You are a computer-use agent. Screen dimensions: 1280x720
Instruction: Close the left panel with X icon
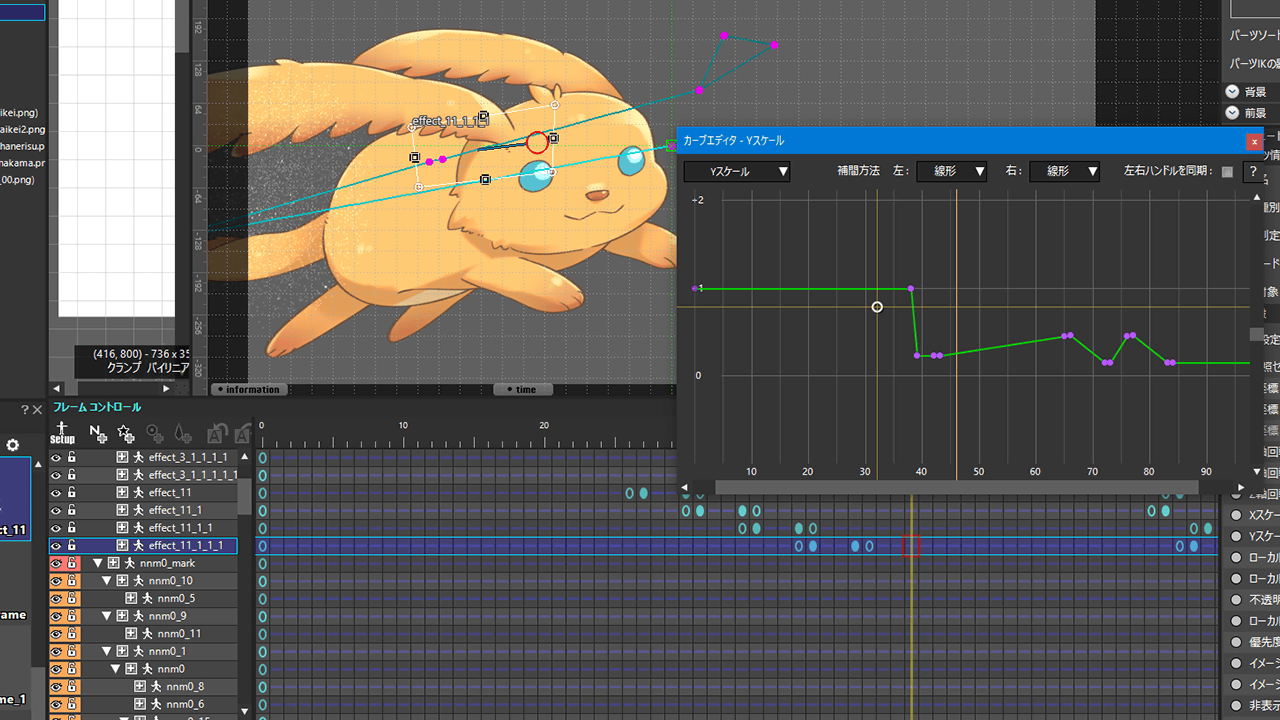pos(38,410)
